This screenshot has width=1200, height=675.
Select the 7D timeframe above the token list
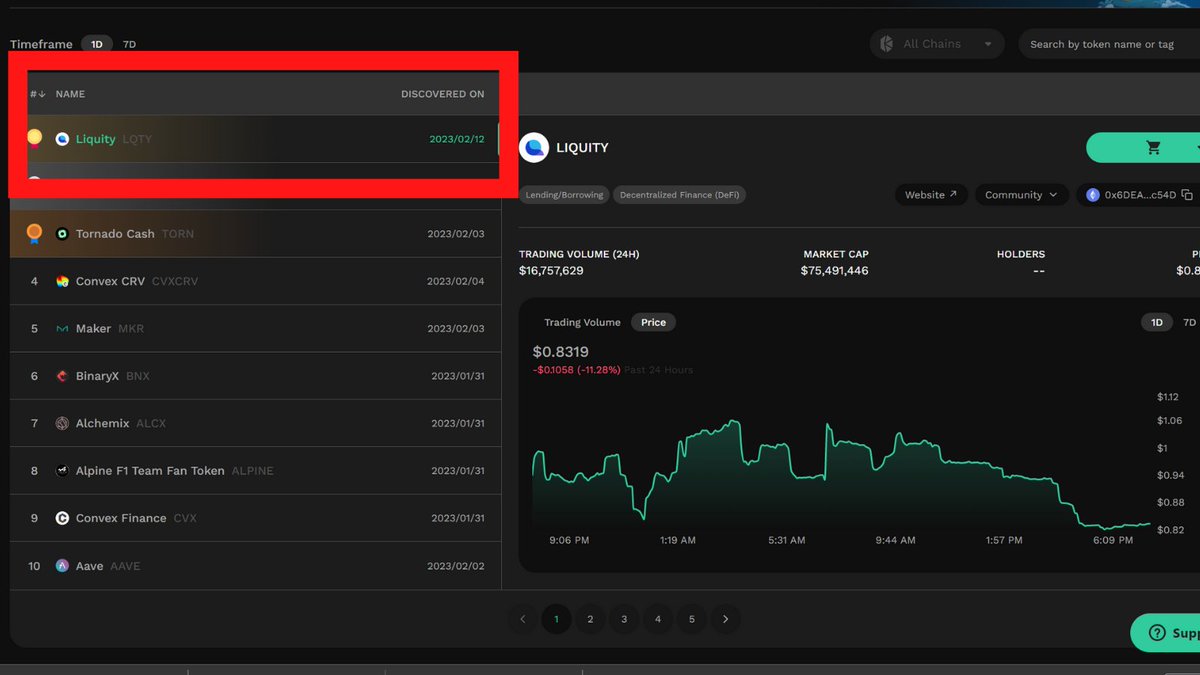point(130,44)
